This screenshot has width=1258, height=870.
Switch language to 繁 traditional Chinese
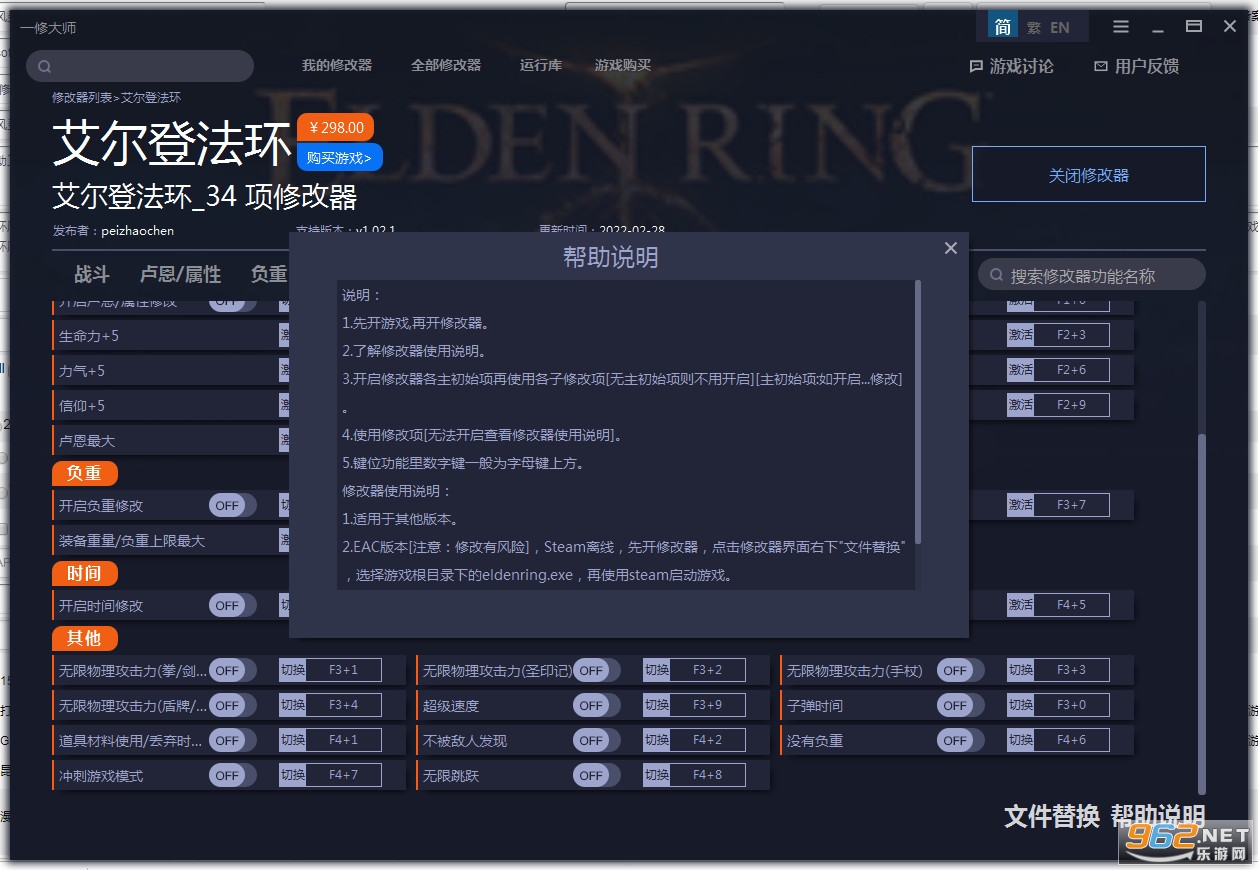point(1034,28)
